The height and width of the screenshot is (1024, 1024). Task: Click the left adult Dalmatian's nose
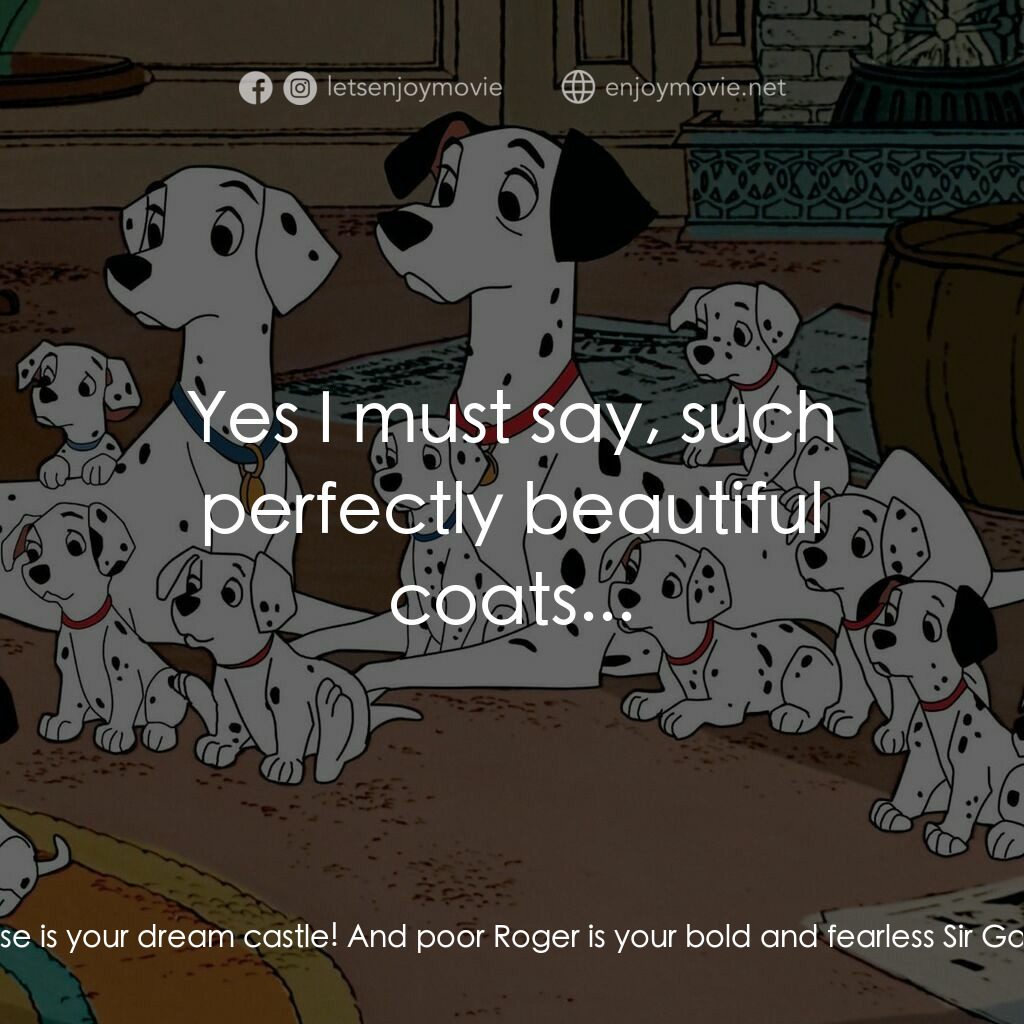tap(128, 270)
